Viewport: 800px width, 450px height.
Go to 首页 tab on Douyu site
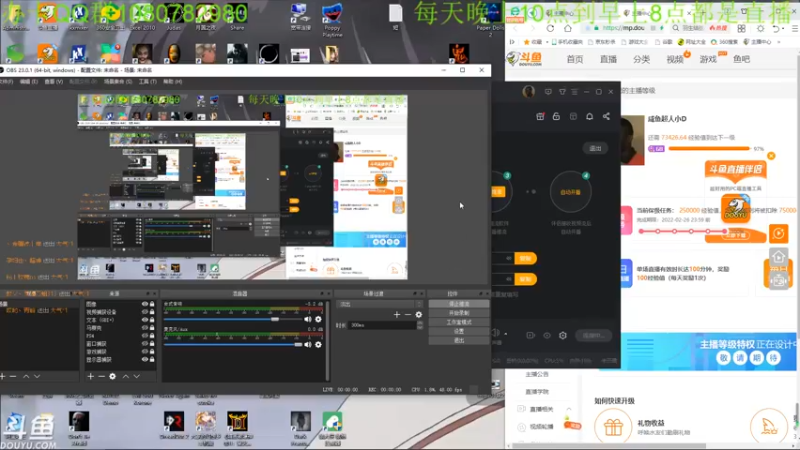coord(574,59)
